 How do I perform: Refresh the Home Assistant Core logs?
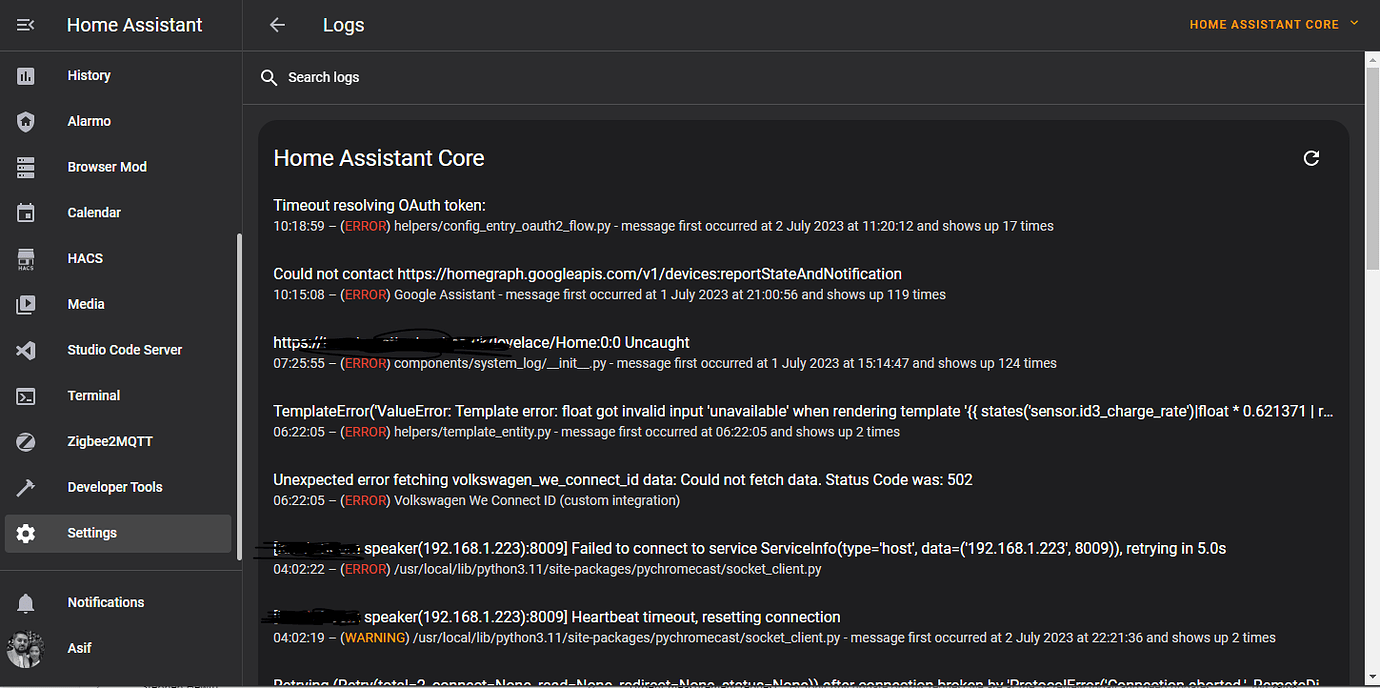1311,158
